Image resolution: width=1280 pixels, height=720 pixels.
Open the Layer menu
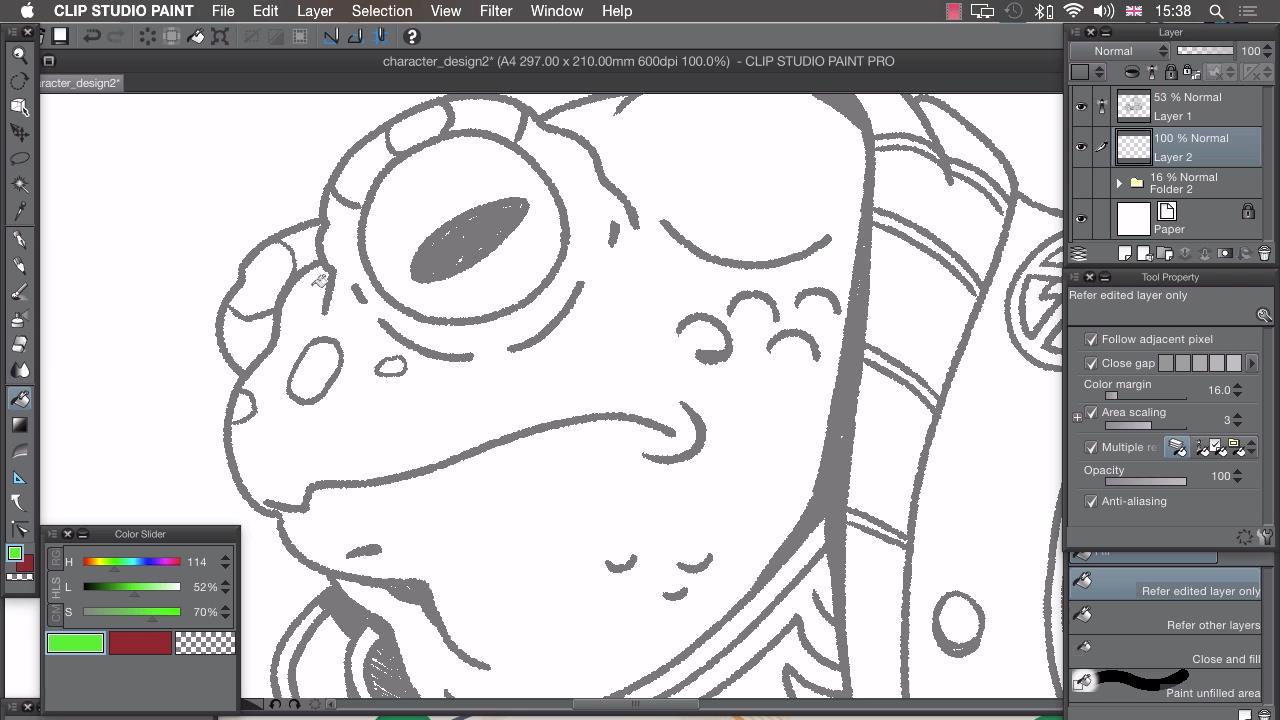(314, 11)
